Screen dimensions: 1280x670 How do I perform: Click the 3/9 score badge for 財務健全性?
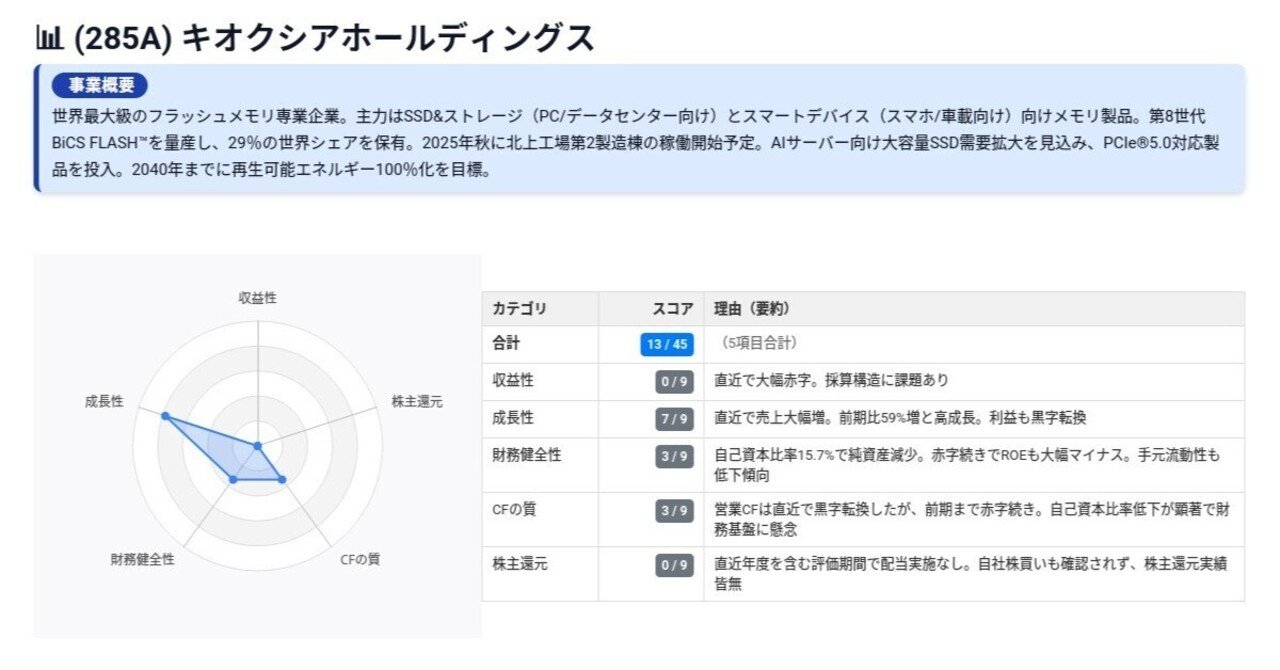click(674, 455)
